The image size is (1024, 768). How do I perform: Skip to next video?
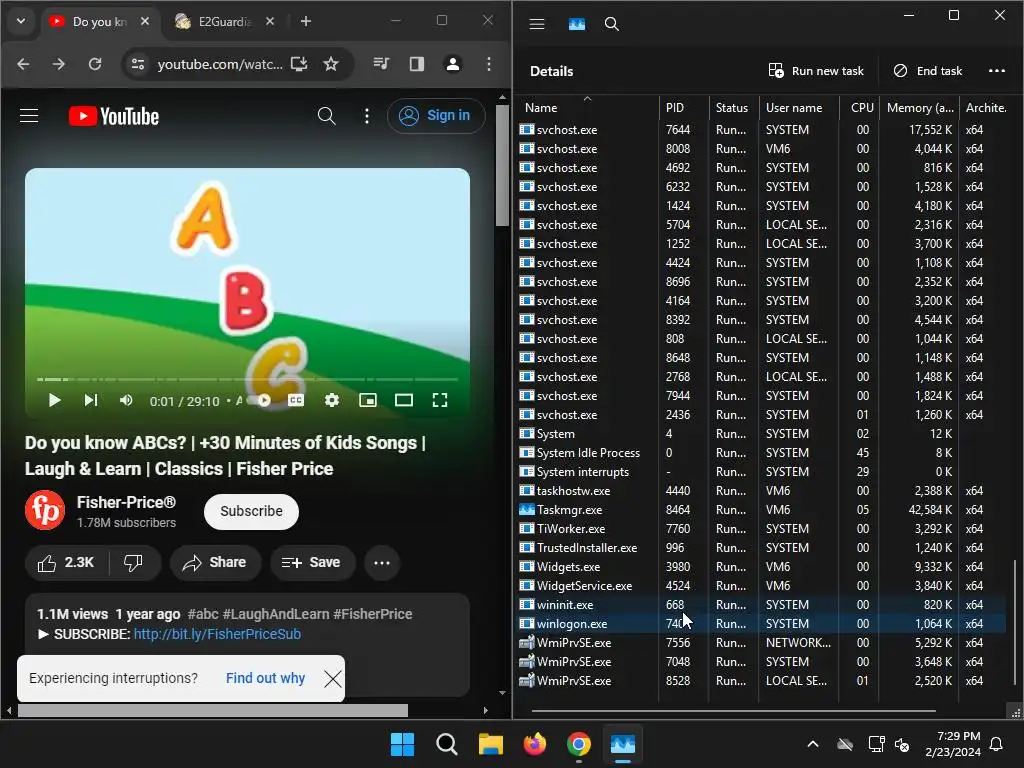(91, 400)
